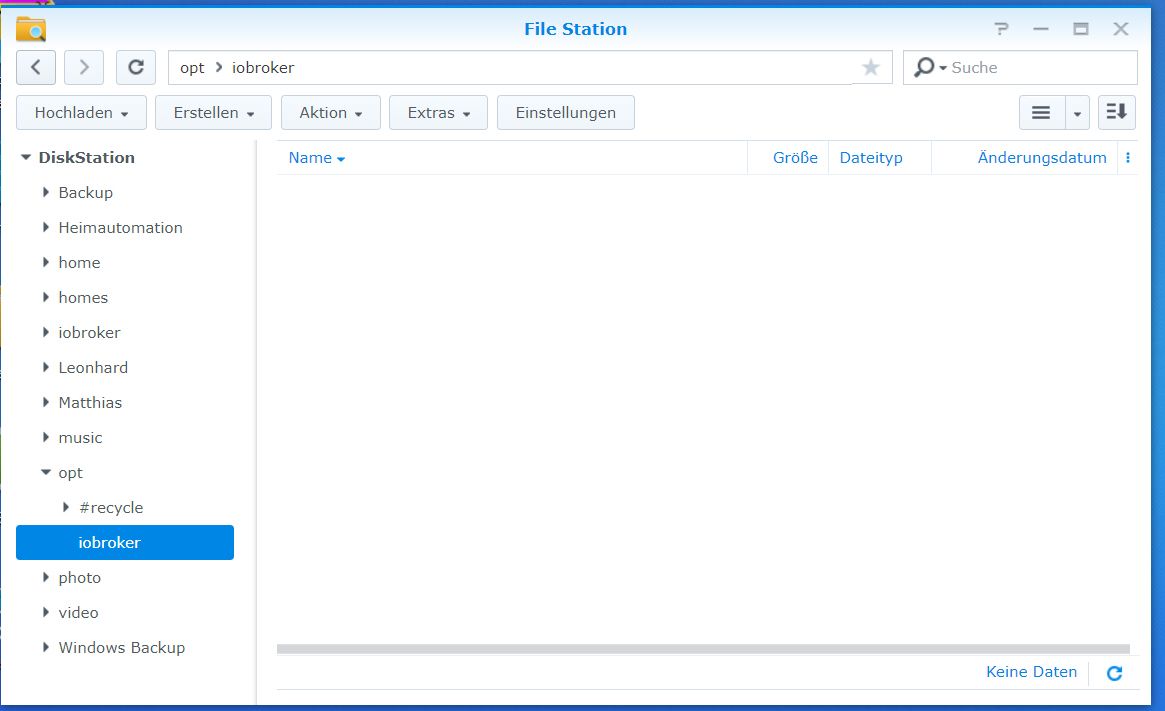Expand the photo folder arrow
1165x711 pixels.
pos(46,577)
